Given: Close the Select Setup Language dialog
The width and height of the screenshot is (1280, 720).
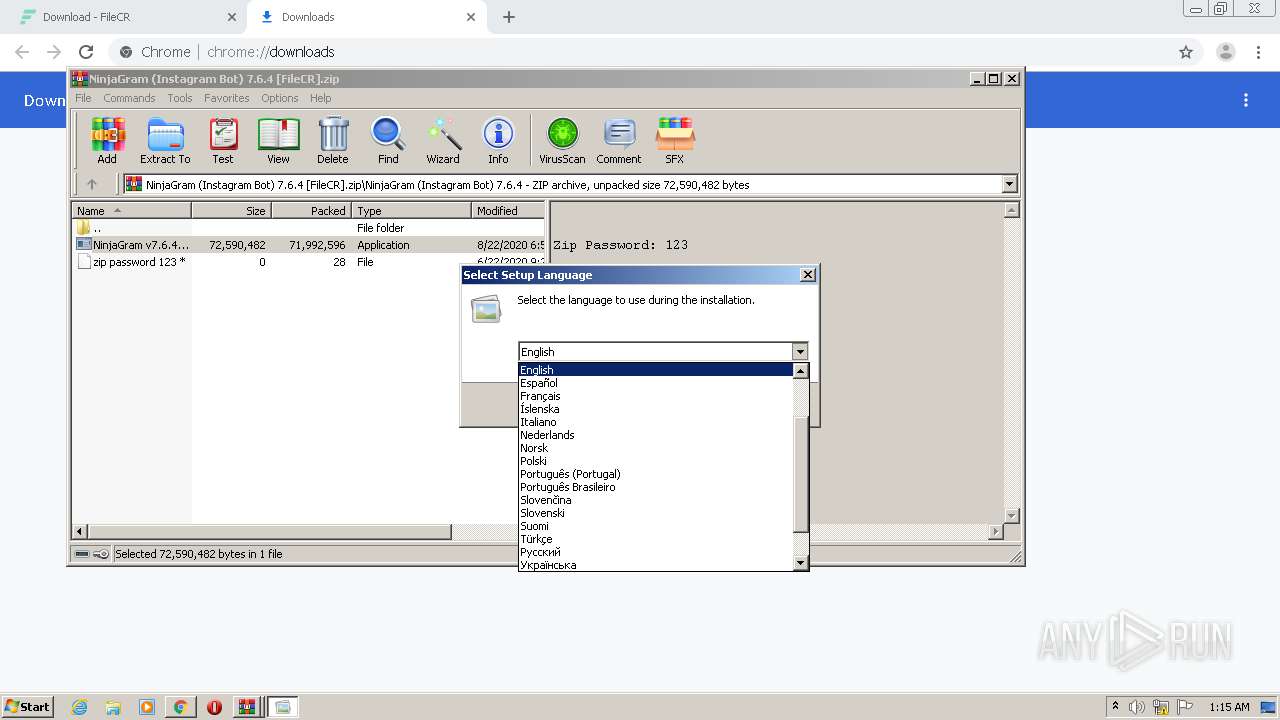Looking at the screenshot, I should (x=808, y=275).
